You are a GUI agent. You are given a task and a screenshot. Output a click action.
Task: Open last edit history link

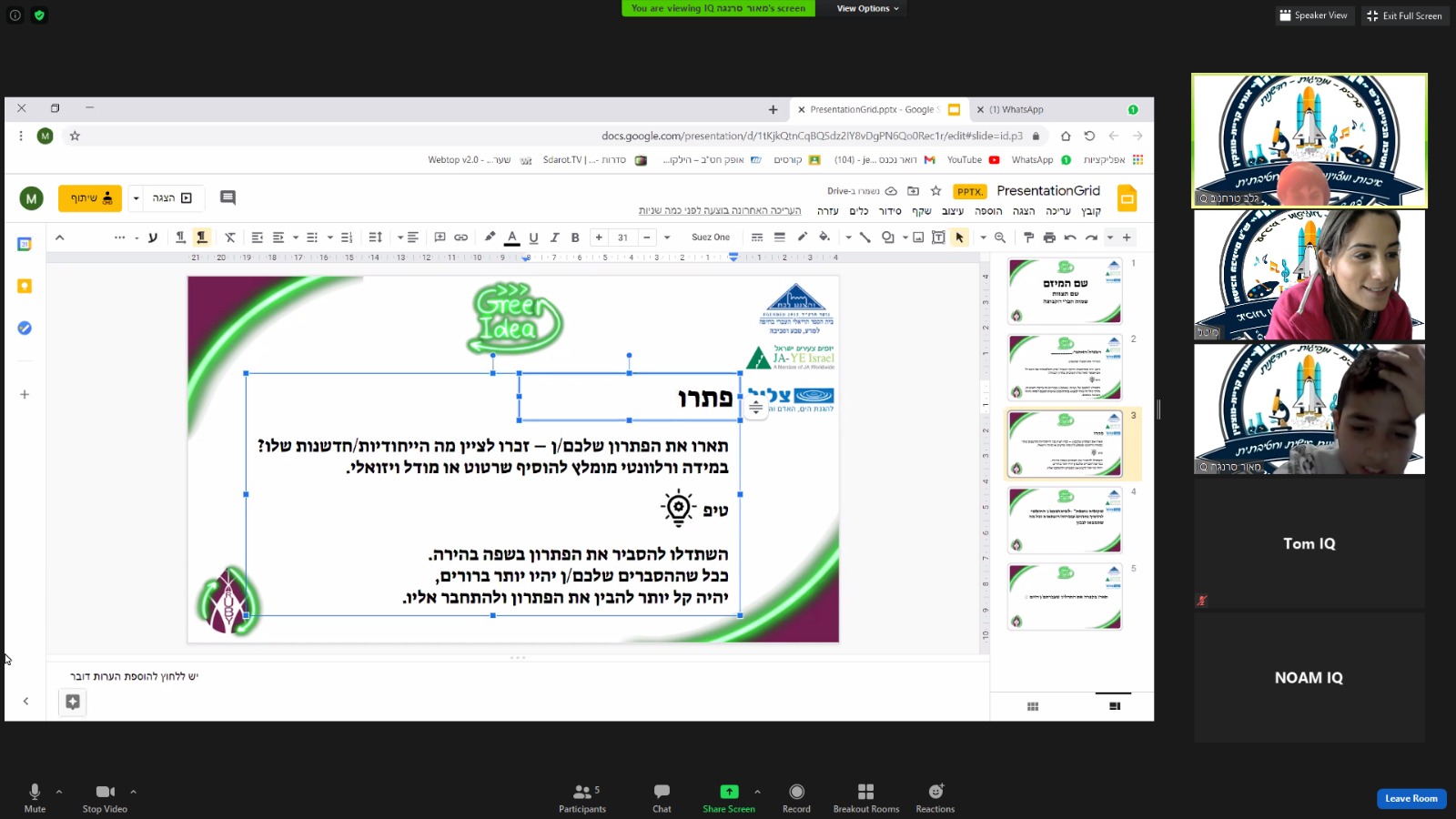pos(720,211)
